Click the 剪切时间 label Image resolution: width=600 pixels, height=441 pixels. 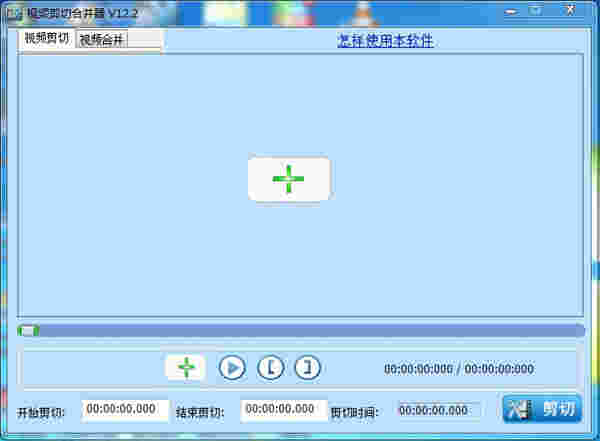click(354, 413)
